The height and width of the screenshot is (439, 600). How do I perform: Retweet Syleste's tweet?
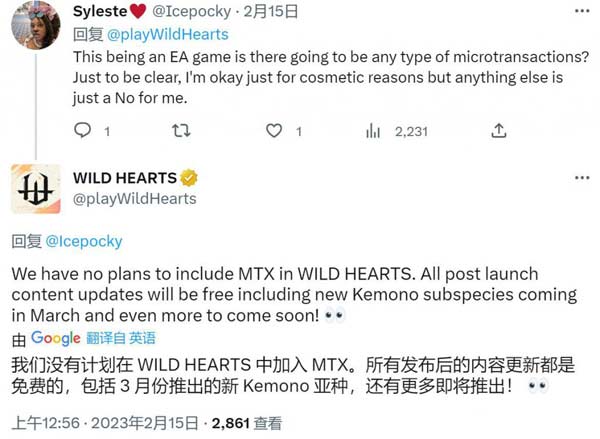click(180, 130)
